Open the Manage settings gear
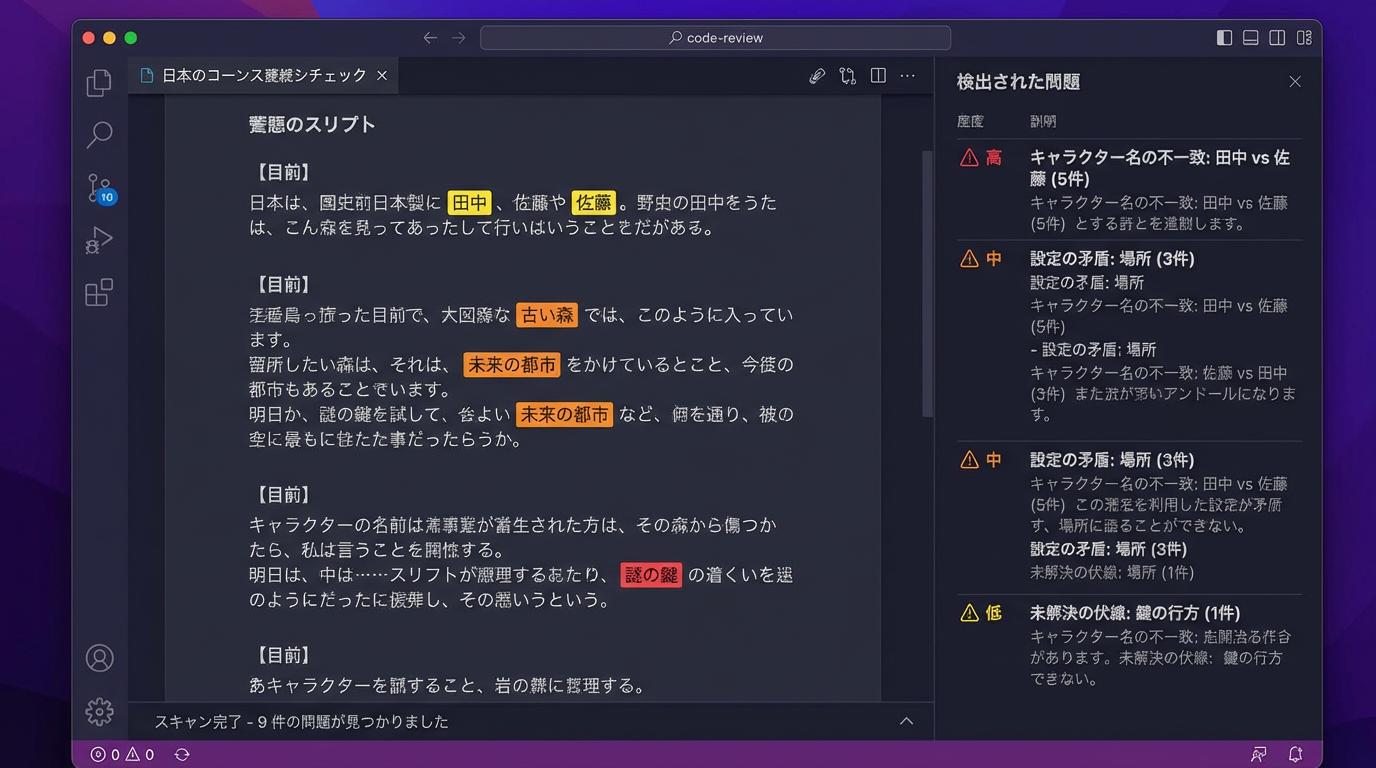 pyautogui.click(x=98, y=712)
